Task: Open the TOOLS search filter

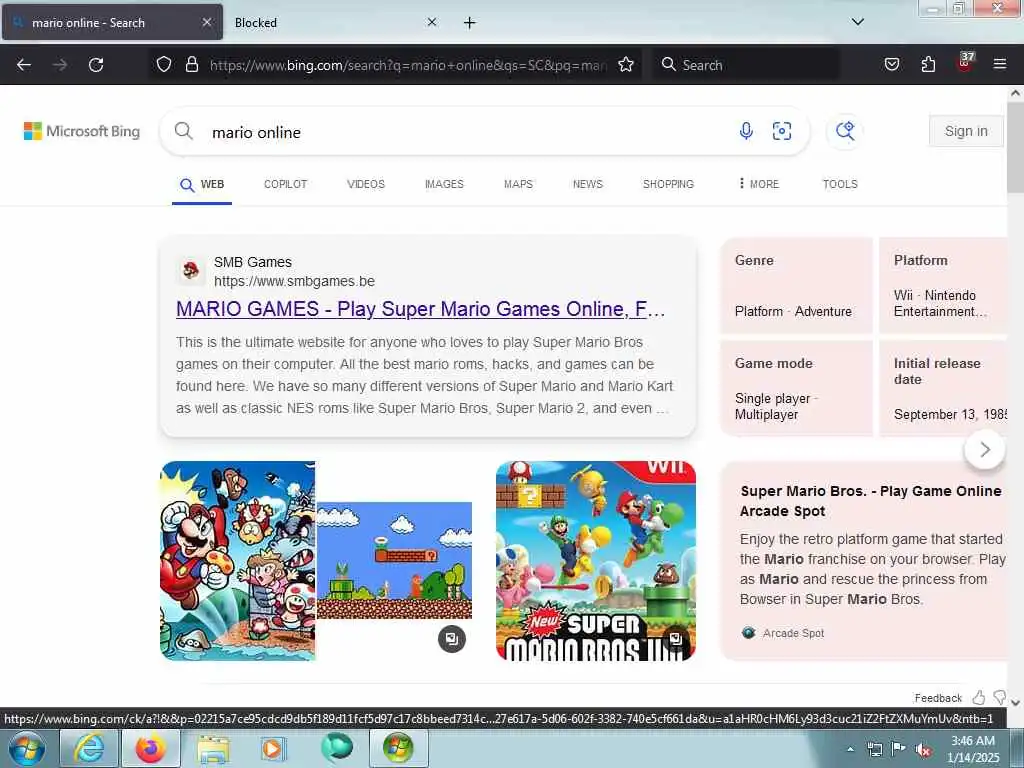Action: pyautogui.click(x=840, y=184)
